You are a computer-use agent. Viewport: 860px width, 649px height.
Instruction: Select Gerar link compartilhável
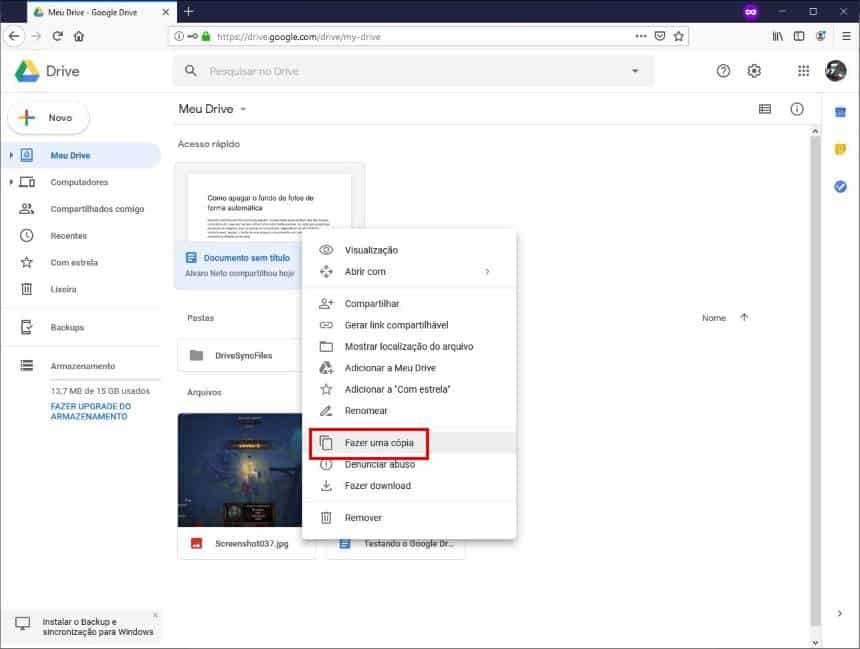409,325
